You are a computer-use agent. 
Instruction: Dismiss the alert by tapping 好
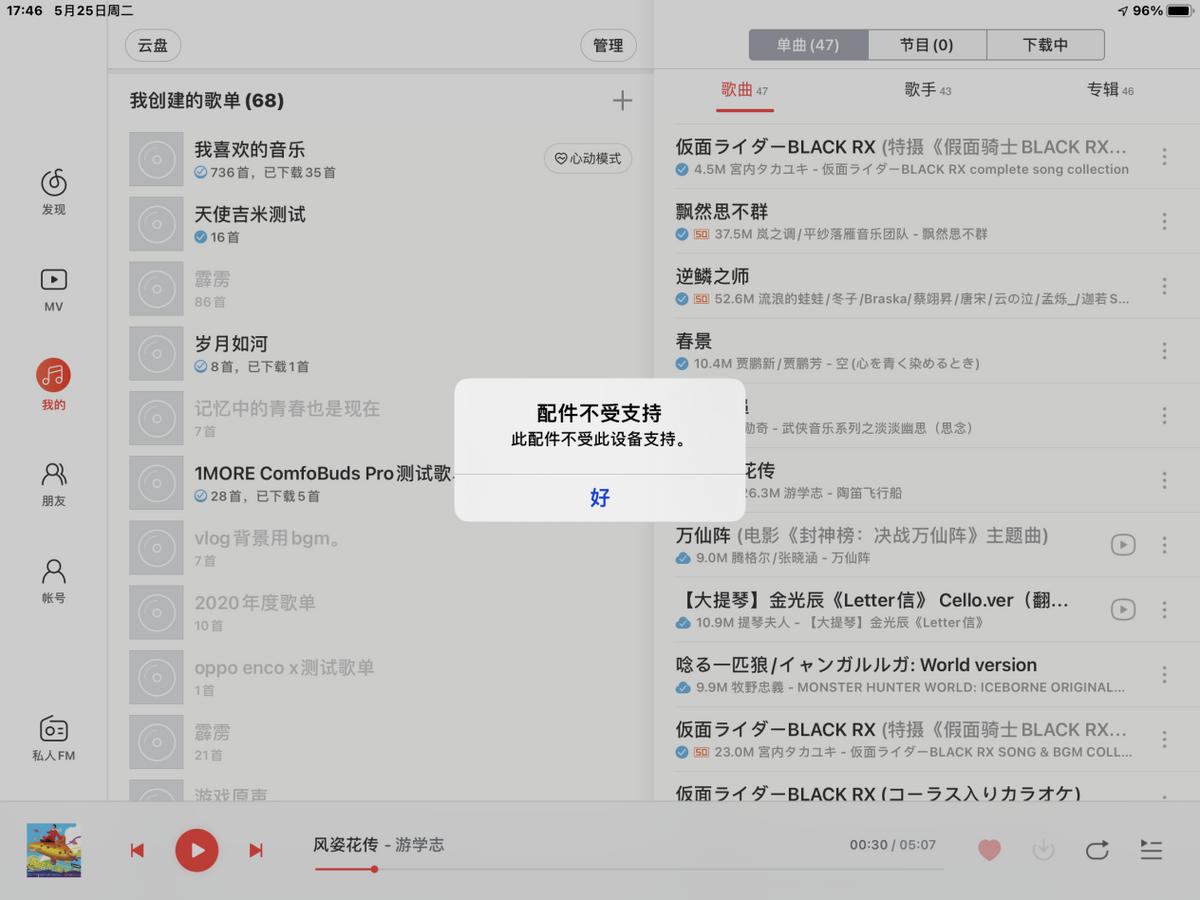pos(600,498)
